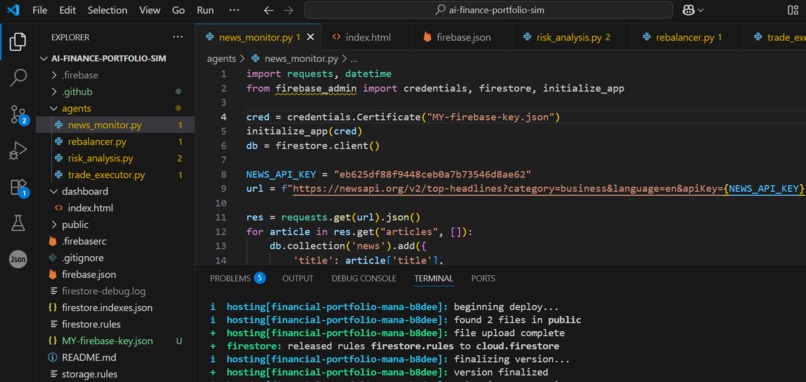Switch to the firebase.json tab
This screenshot has width=806, height=382.
pyautogui.click(x=463, y=37)
